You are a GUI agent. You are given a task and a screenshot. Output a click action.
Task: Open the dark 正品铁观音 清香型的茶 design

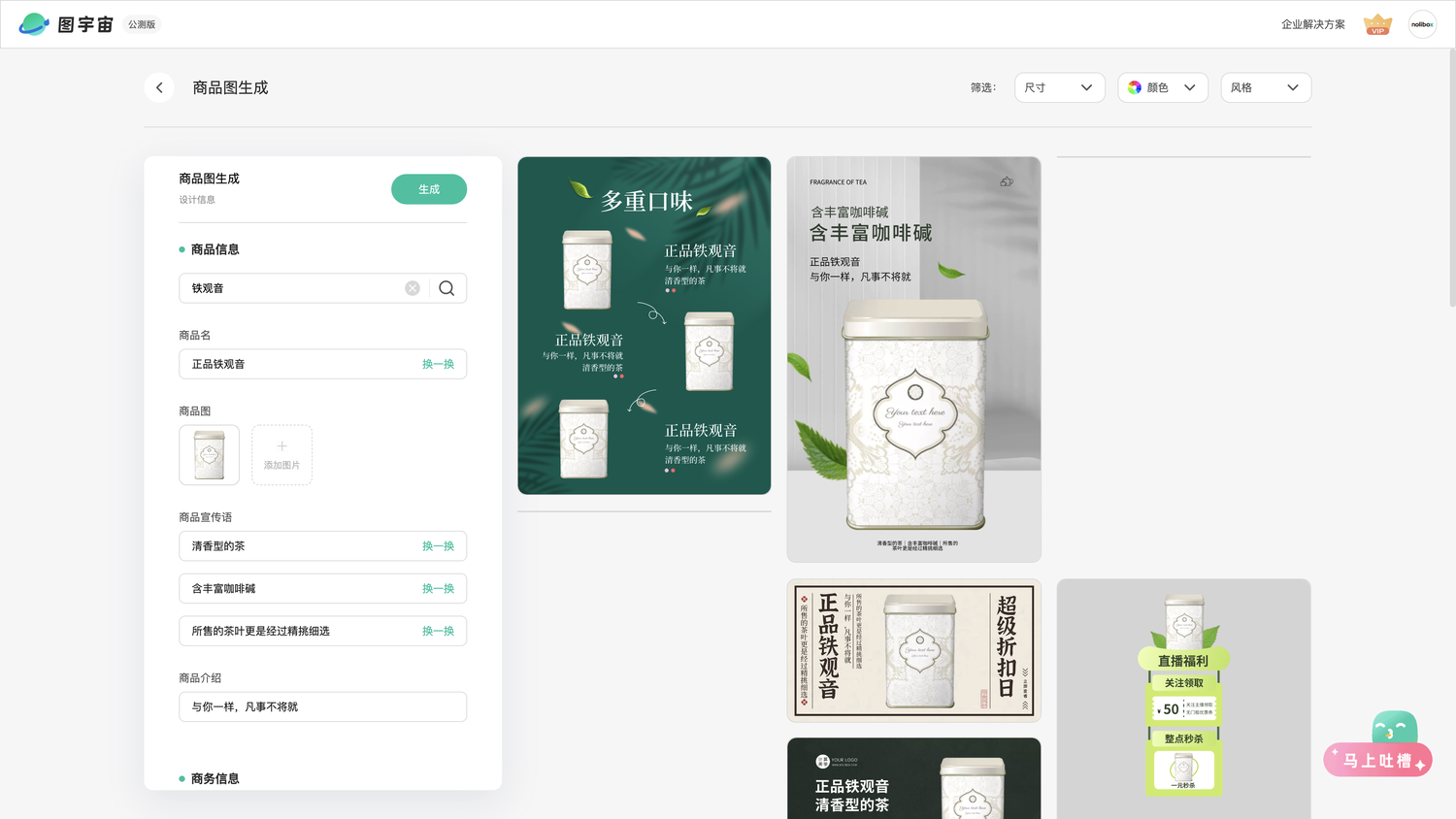(913, 778)
